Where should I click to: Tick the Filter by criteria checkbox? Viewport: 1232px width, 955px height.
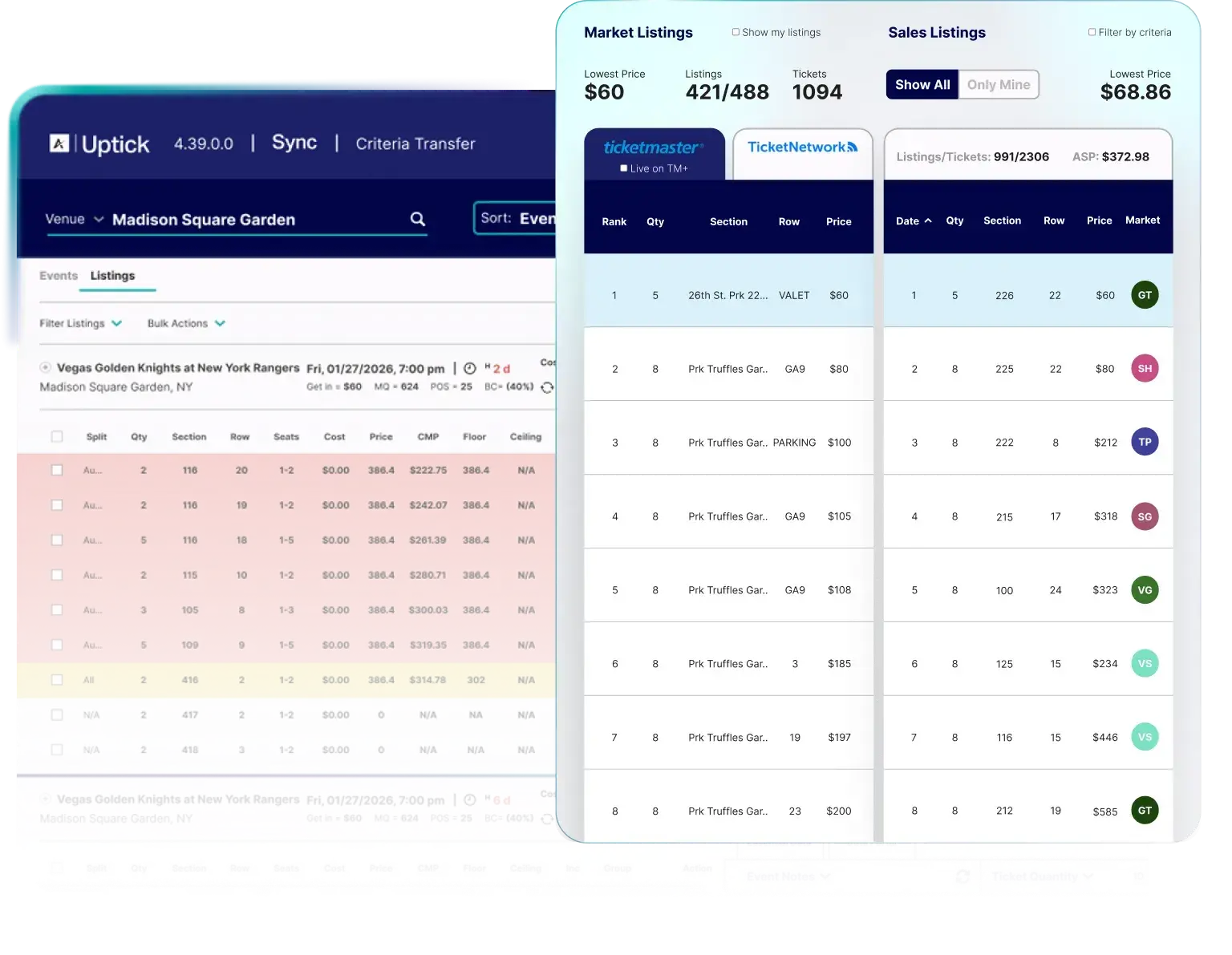1092,32
